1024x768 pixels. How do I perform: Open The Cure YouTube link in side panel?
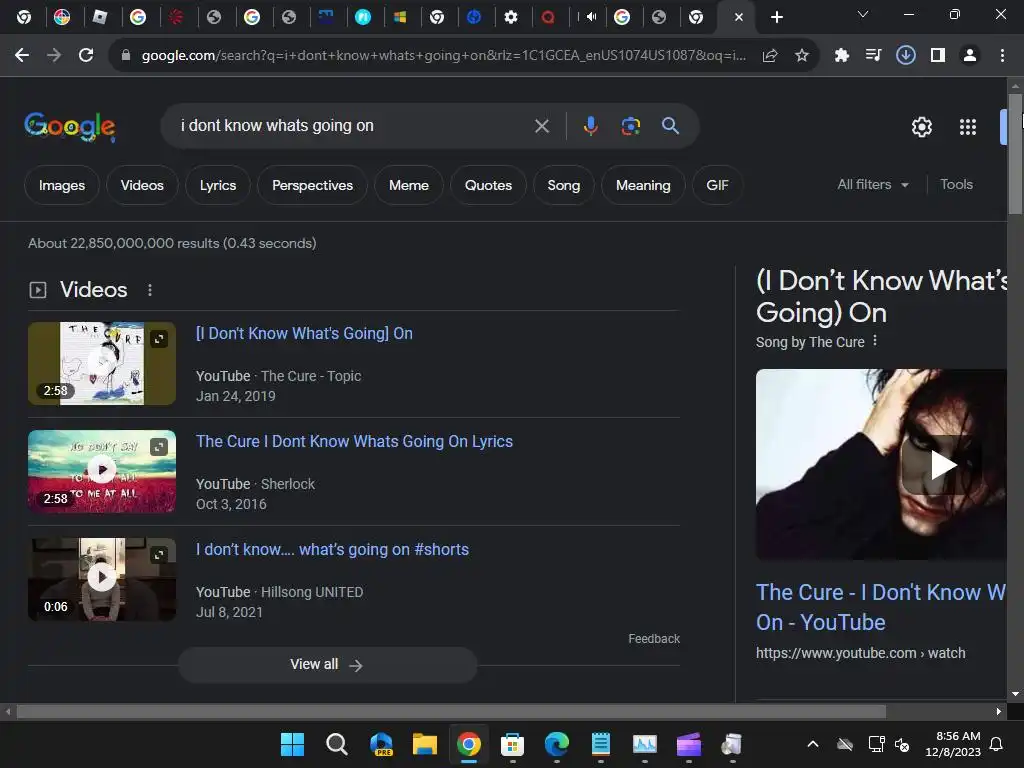[x=880, y=607]
